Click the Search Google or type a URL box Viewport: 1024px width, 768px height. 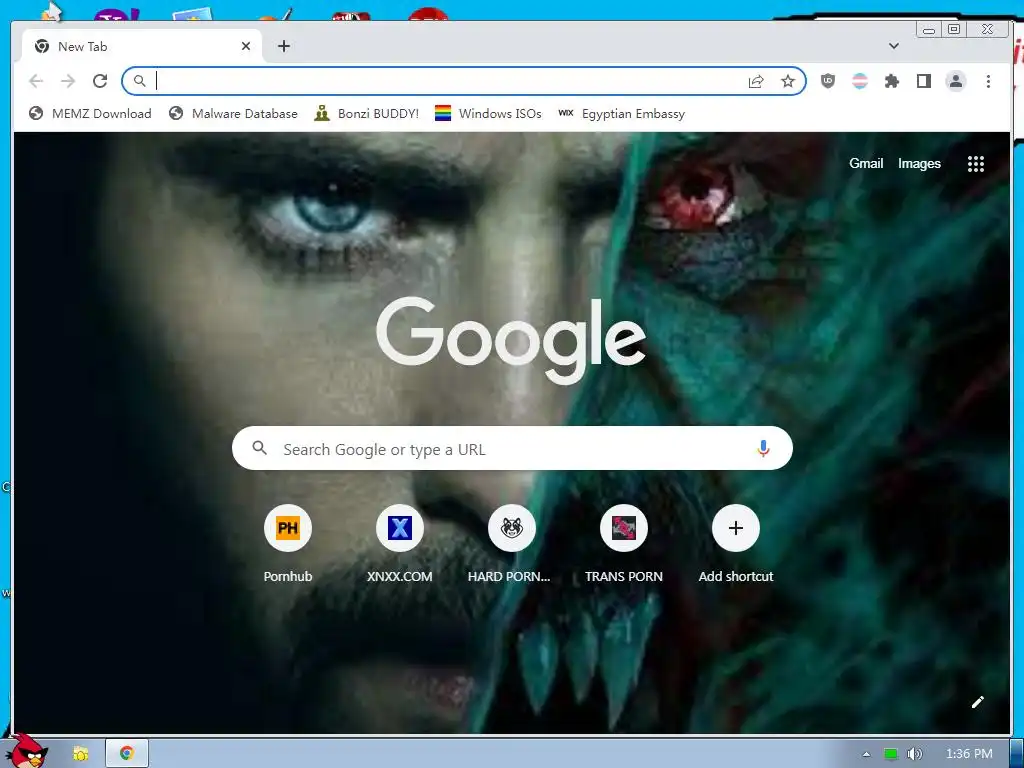click(513, 449)
